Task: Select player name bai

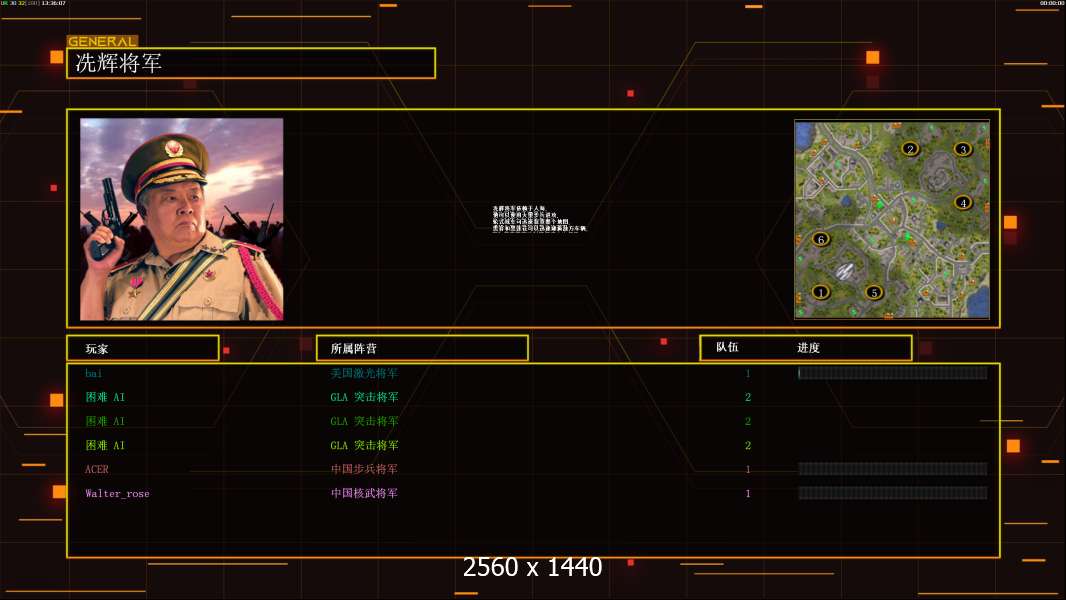Action: (94, 373)
